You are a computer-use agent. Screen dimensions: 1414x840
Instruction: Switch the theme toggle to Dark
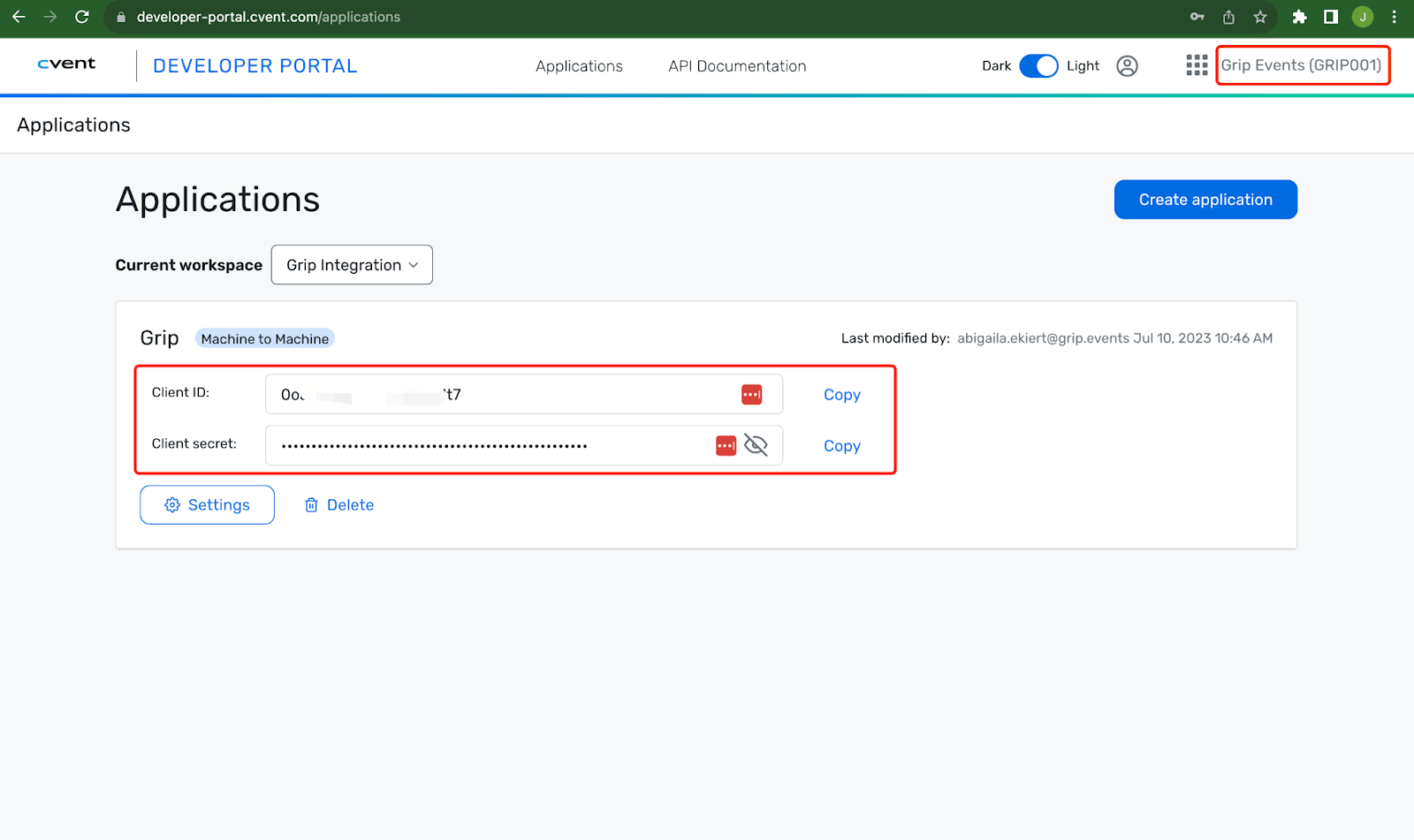click(1039, 65)
